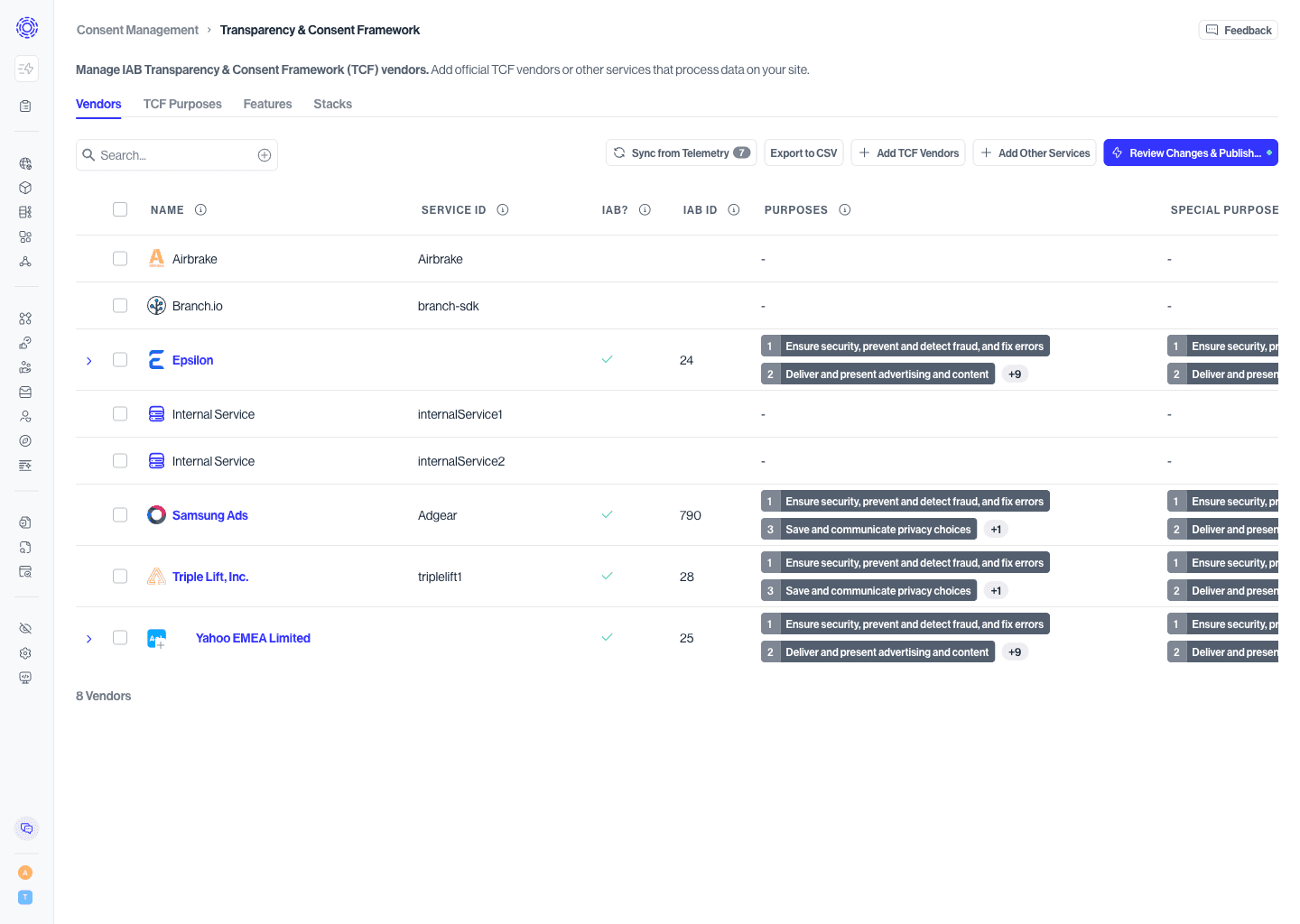Show +9 more purposes for Yahoo EMEA
Viewport: 1300px width, 924px height.
click(1015, 651)
